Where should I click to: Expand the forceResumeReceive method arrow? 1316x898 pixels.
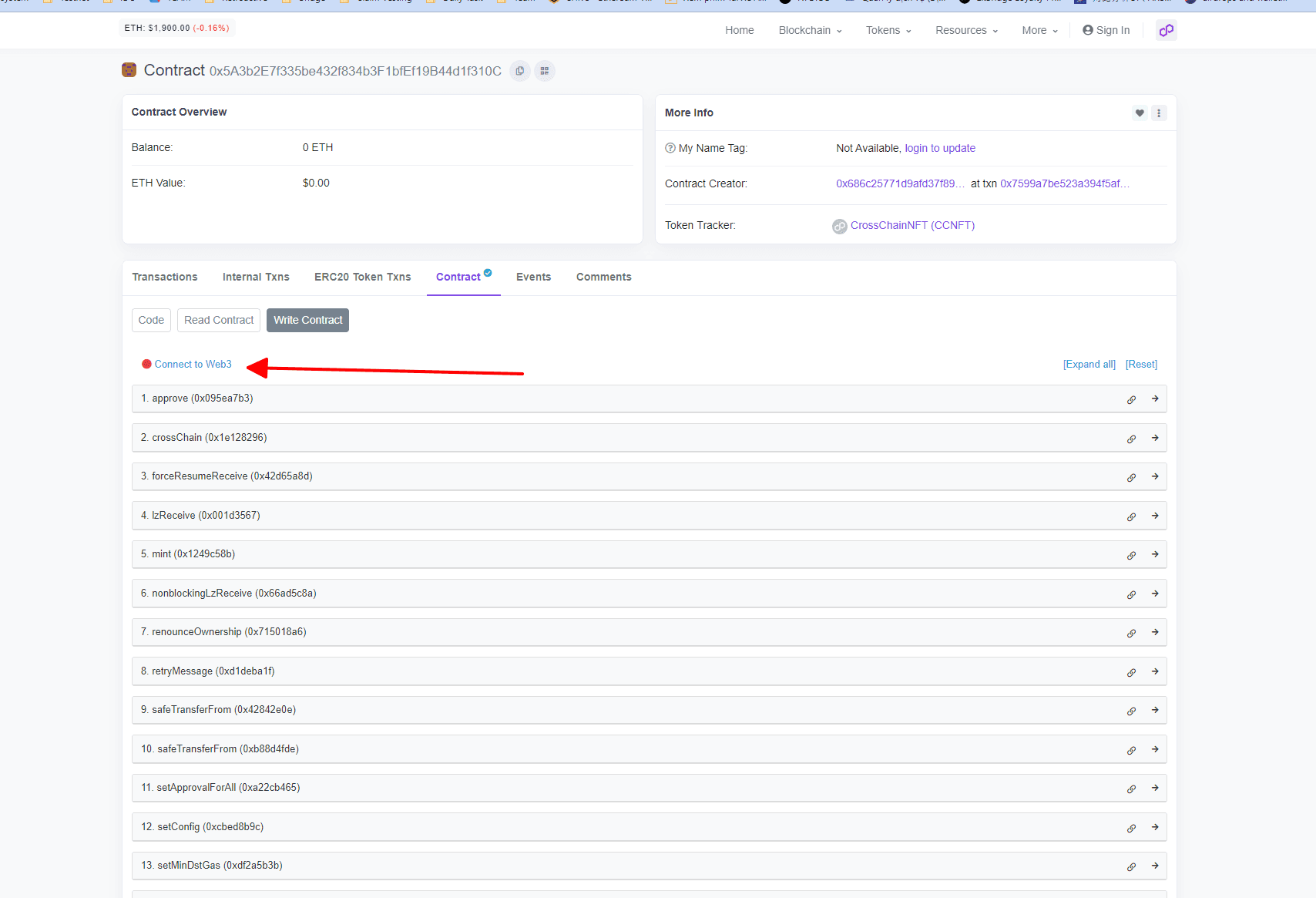point(1155,476)
